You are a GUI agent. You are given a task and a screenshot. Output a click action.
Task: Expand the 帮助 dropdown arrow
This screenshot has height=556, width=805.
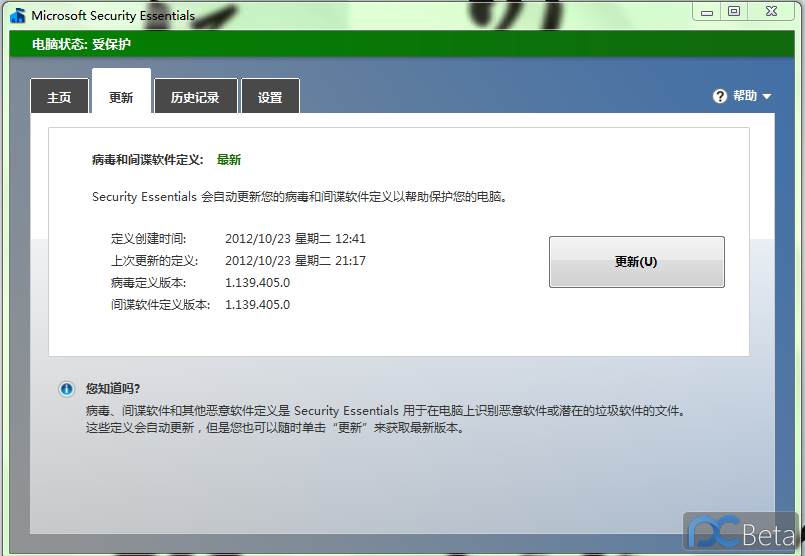tap(767, 97)
